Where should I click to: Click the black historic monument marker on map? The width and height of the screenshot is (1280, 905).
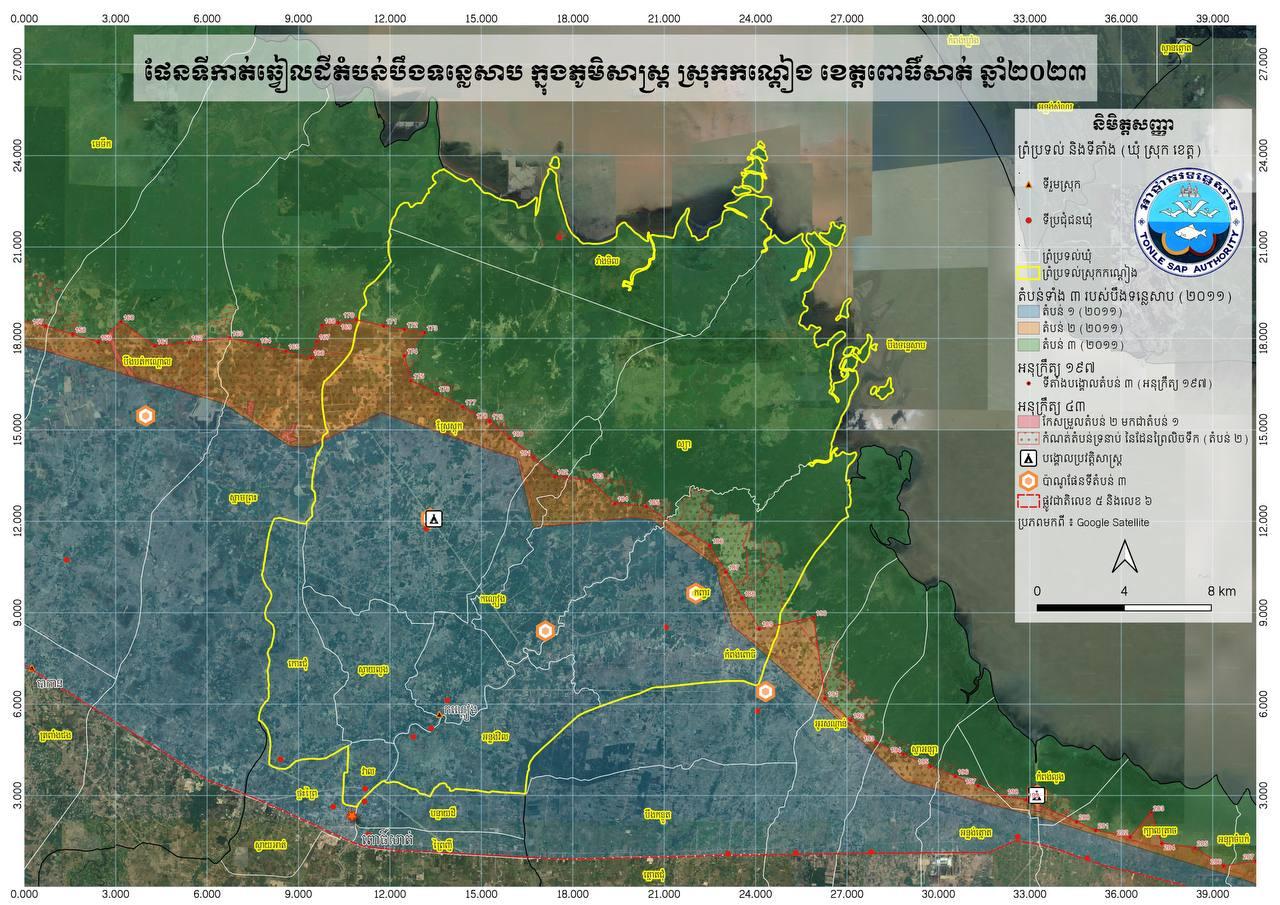click(x=434, y=519)
